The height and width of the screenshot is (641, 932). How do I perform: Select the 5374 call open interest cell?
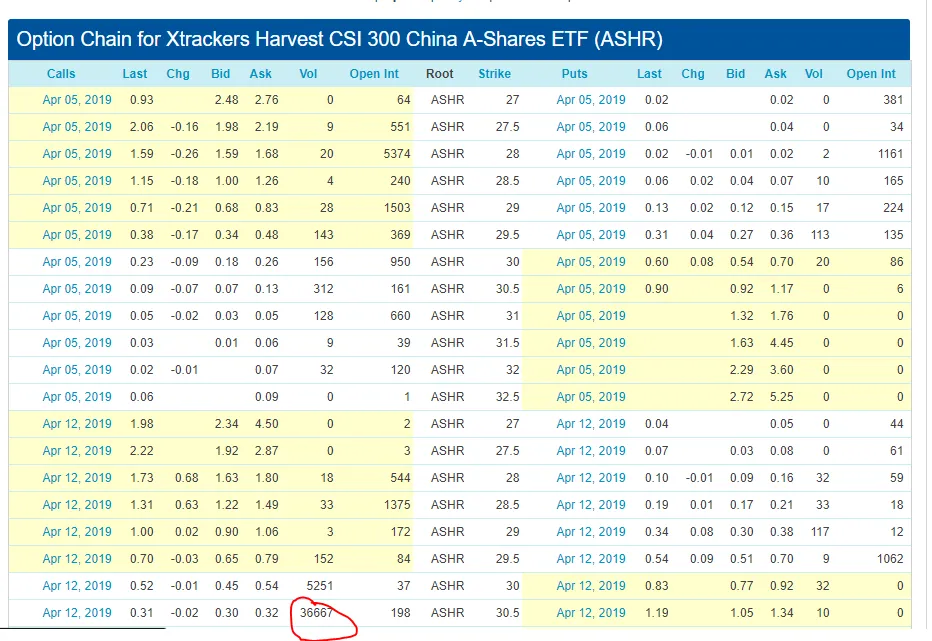397,154
